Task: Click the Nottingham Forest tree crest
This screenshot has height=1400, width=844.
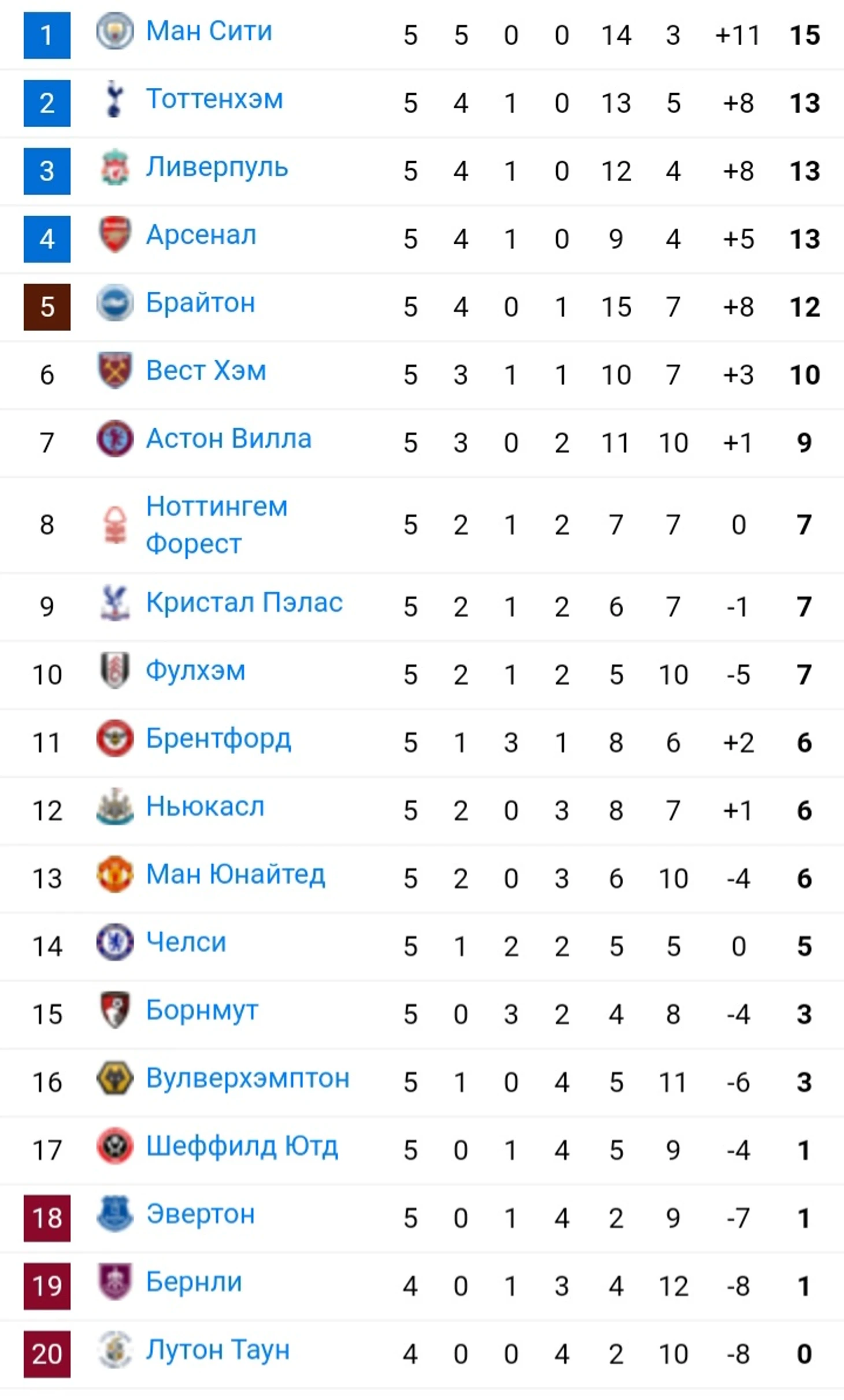Action: click(x=114, y=525)
